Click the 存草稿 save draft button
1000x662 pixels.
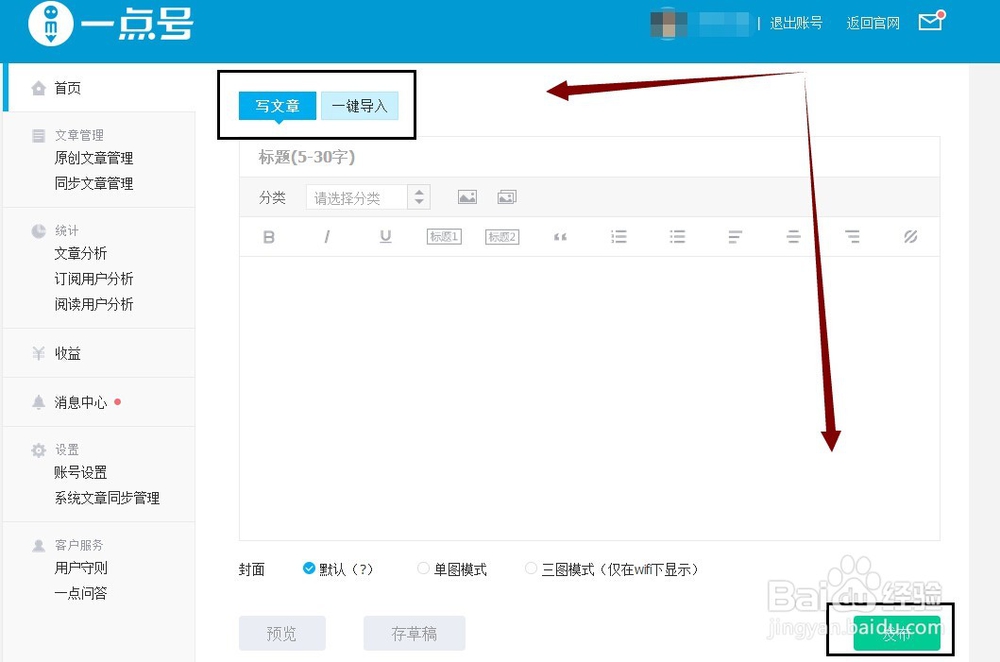point(413,633)
